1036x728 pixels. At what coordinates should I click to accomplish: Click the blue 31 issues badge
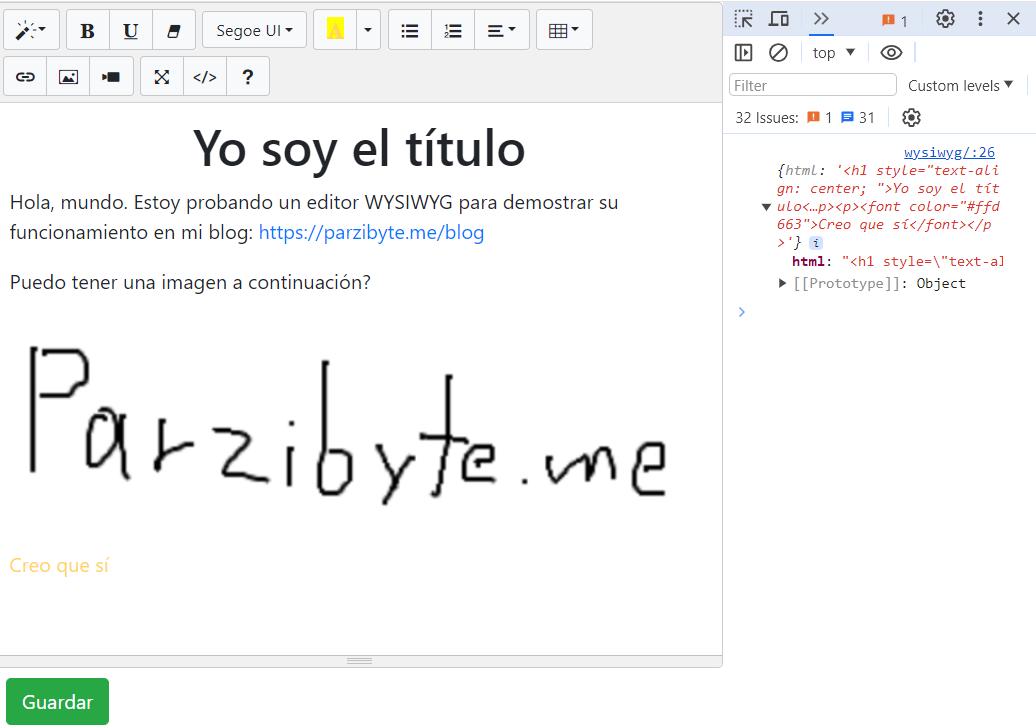pos(858,118)
